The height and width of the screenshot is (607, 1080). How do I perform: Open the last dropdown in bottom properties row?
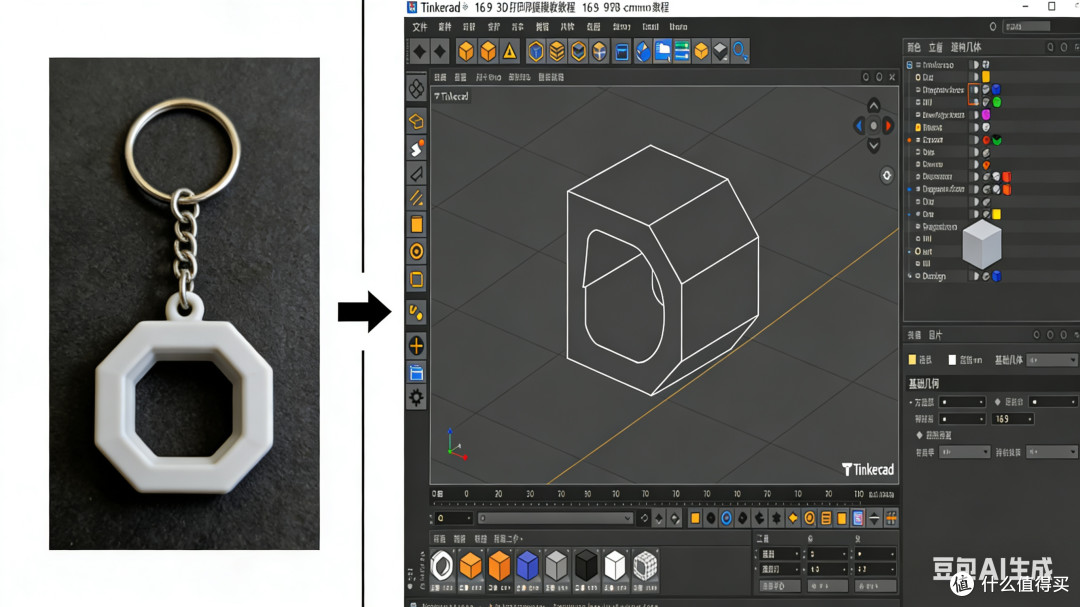tap(1051, 452)
